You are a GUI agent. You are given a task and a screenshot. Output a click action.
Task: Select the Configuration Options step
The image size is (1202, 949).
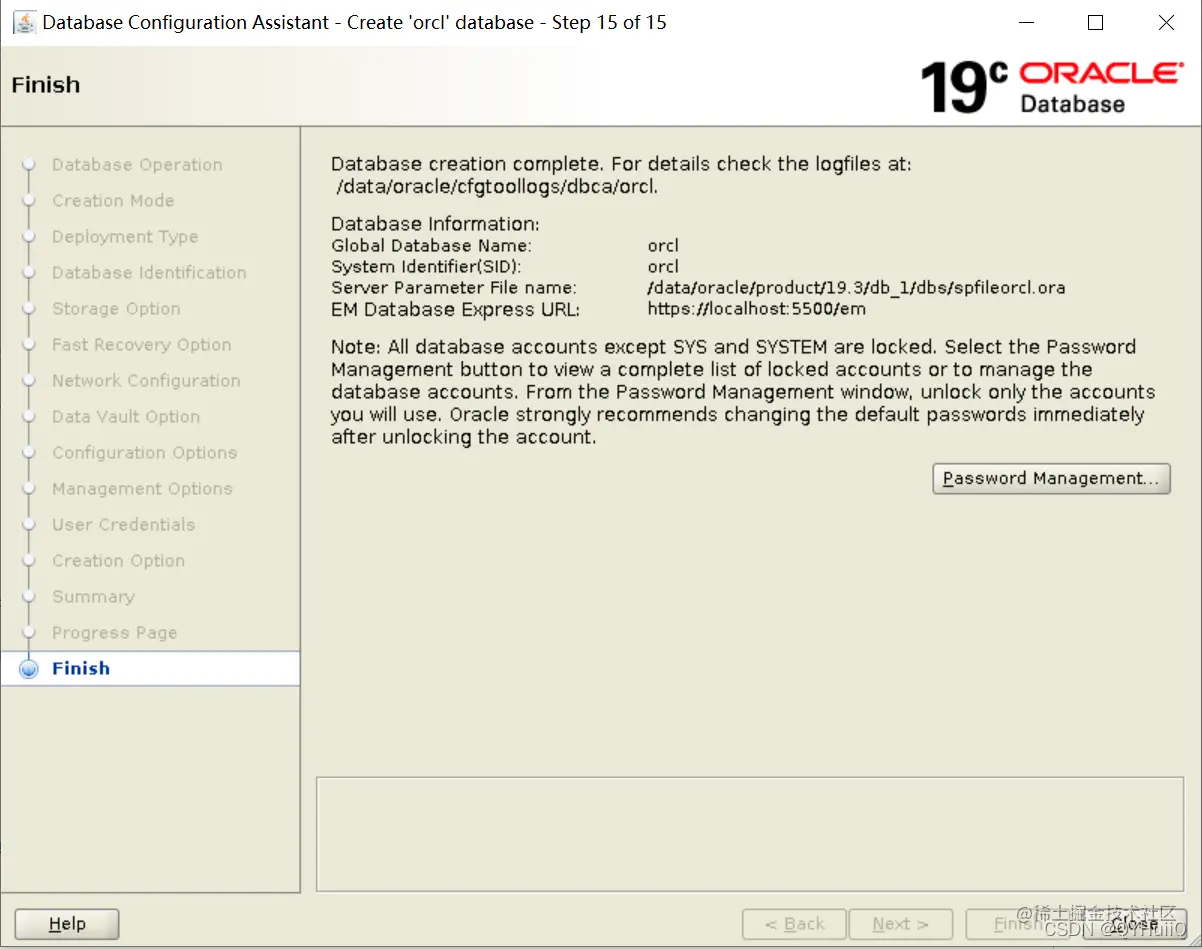tap(144, 453)
